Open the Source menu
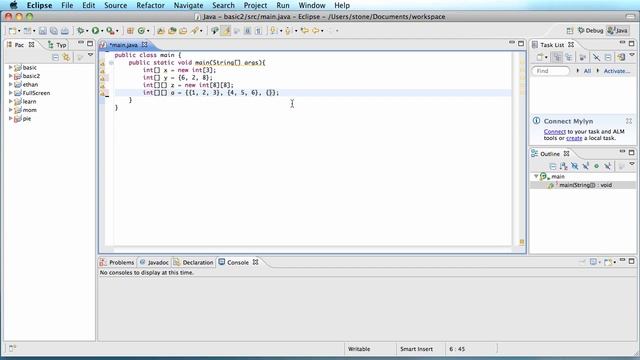Viewport: 640px width, 360px height. coord(116,5)
